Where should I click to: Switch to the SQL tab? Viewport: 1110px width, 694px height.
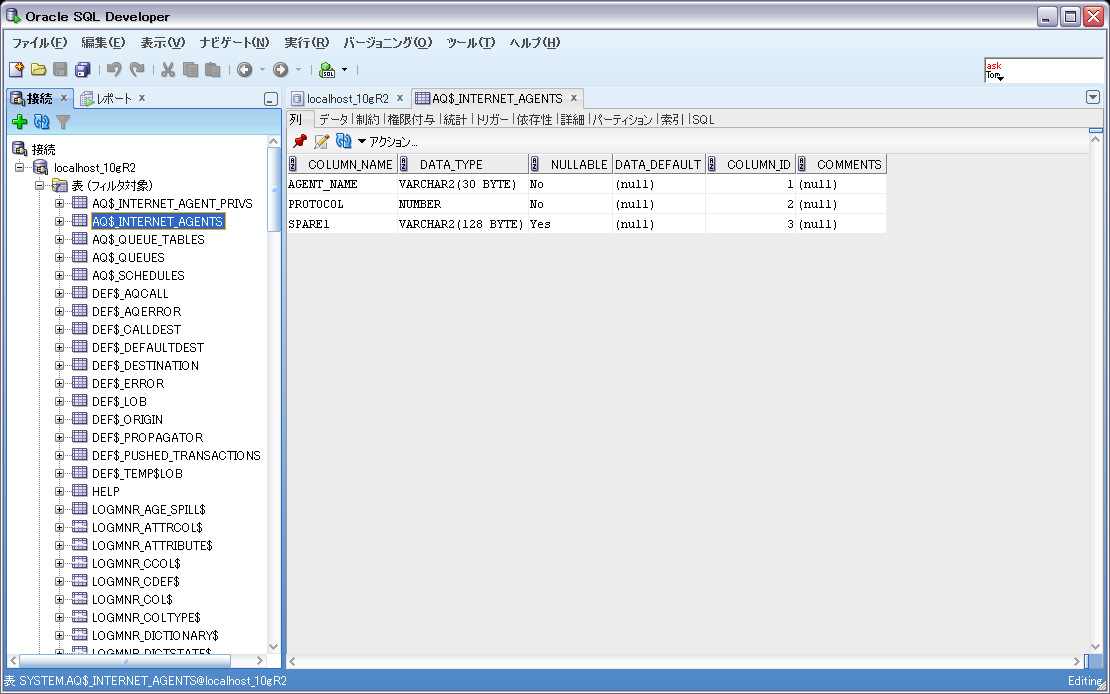[703, 120]
